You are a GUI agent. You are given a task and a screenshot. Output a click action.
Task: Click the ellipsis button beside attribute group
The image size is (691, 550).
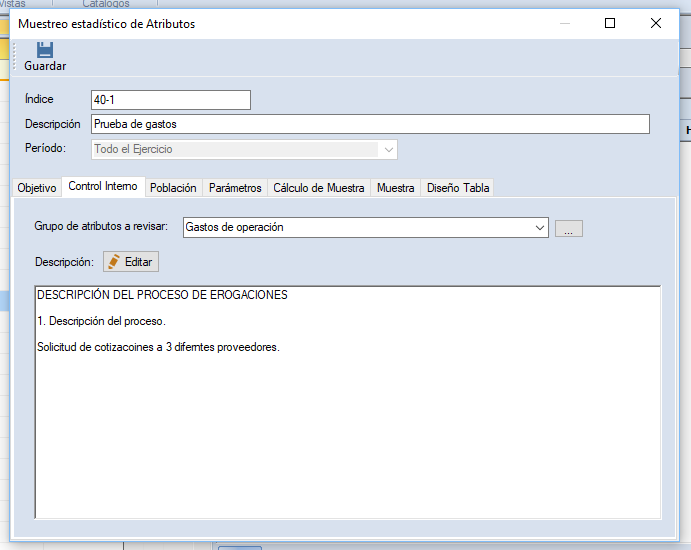click(x=568, y=228)
